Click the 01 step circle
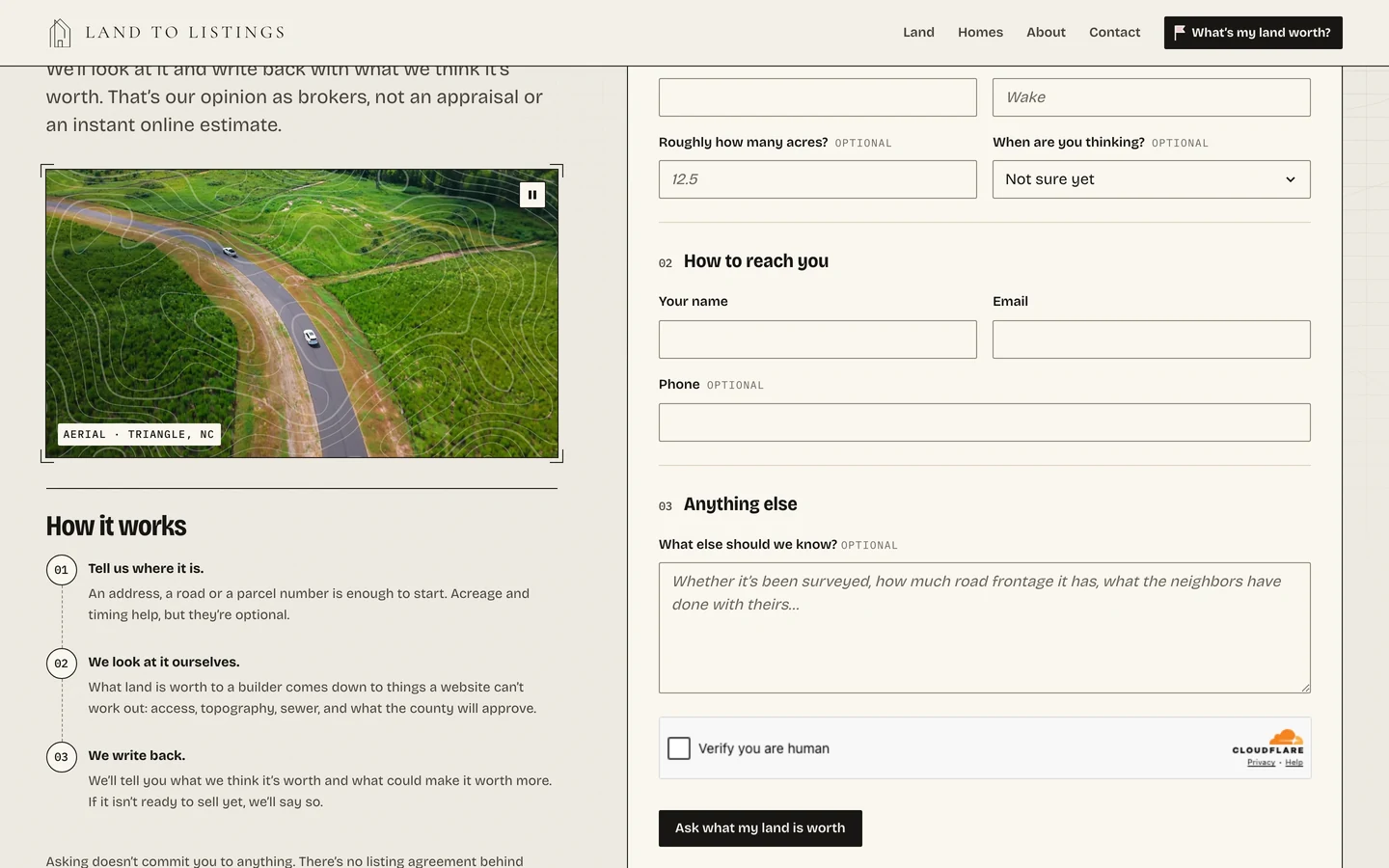The width and height of the screenshot is (1389, 868). pos(62,570)
